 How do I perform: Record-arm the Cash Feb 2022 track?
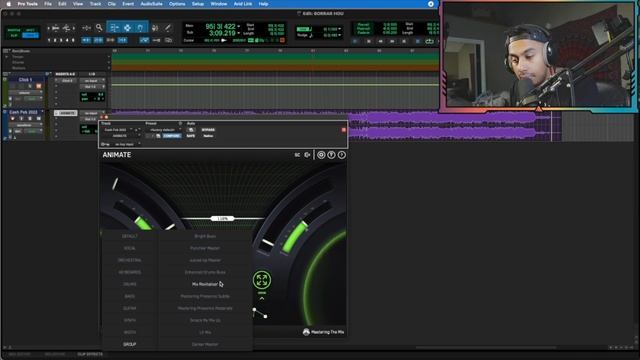coord(13,119)
